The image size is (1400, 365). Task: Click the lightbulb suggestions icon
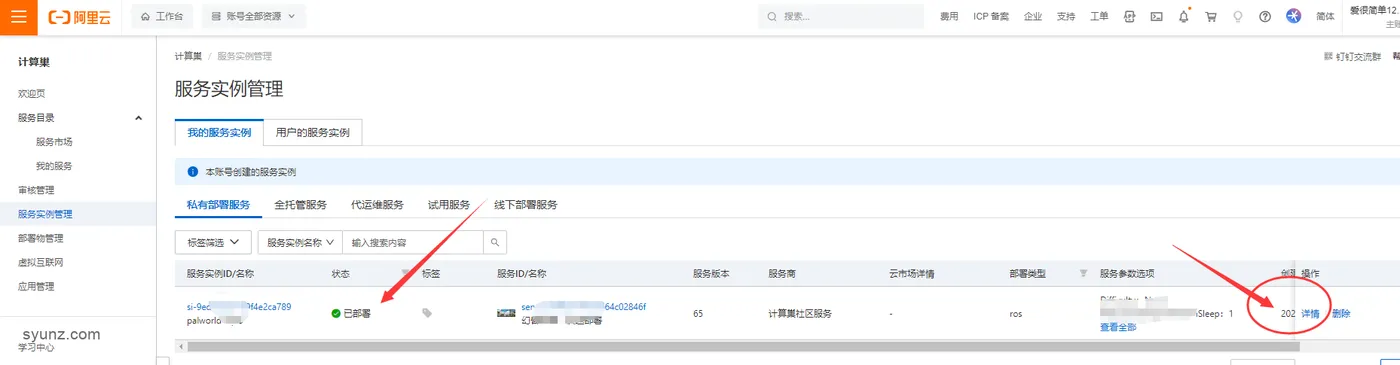tap(1238, 17)
